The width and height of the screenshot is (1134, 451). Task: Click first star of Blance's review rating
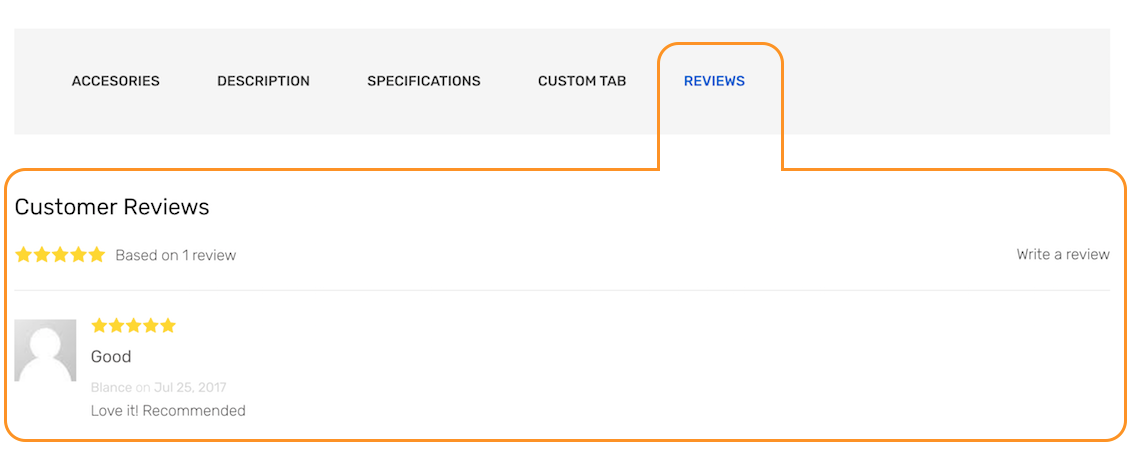[x=99, y=325]
